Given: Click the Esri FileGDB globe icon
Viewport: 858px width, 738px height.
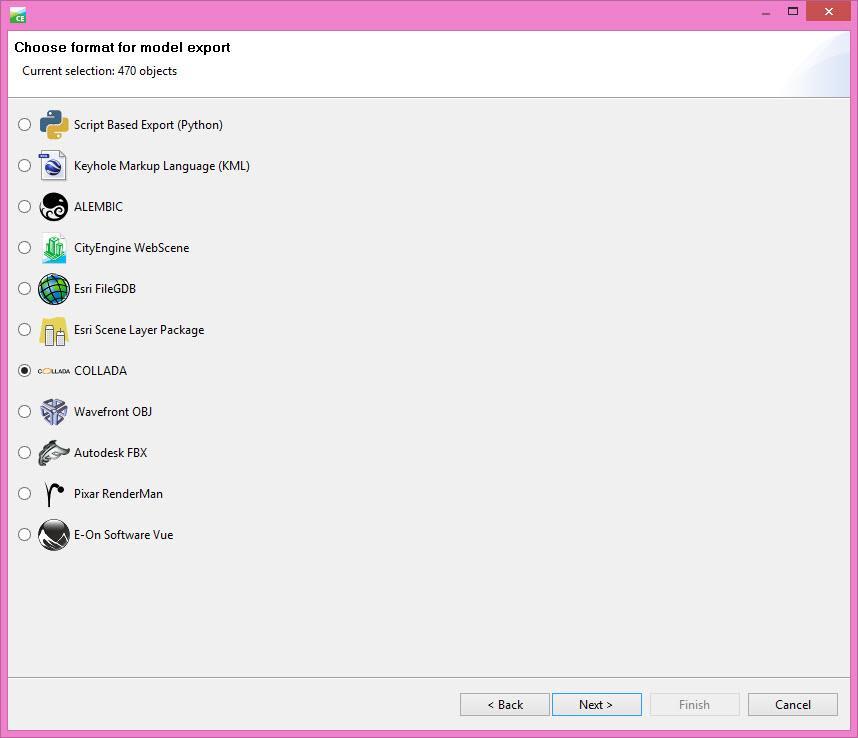Looking at the screenshot, I should [54, 288].
